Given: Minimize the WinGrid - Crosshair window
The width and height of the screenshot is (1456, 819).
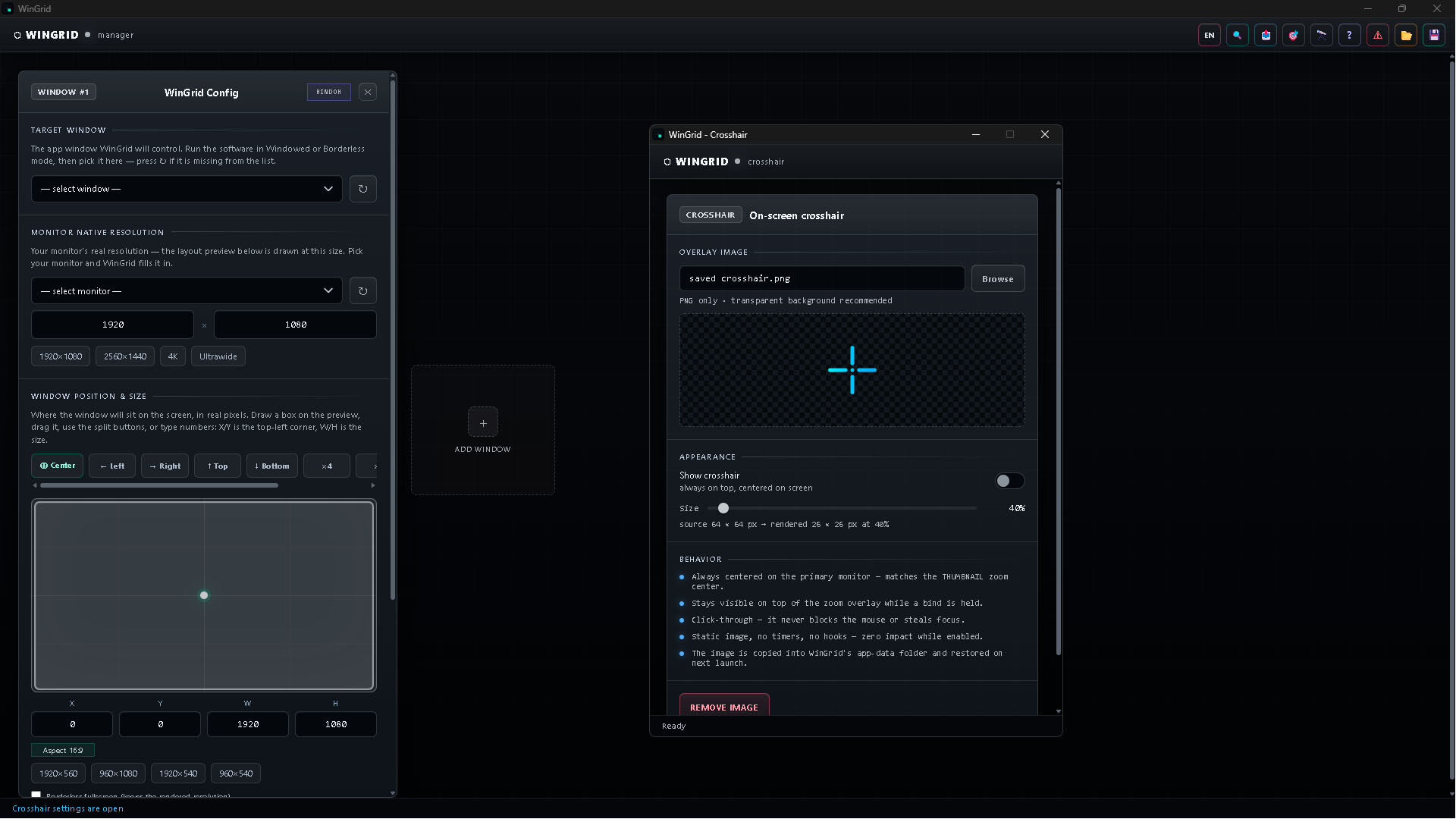Looking at the screenshot, I should [976, 135].
